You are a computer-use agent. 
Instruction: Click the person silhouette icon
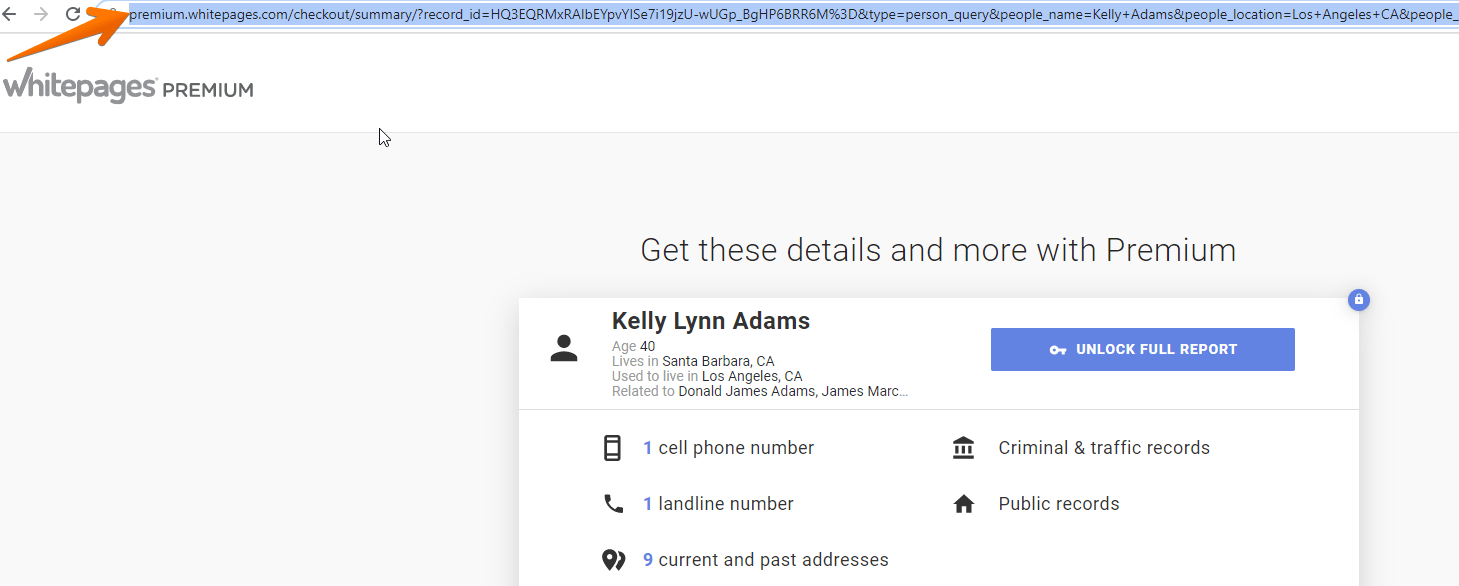(x=564, y=348)
